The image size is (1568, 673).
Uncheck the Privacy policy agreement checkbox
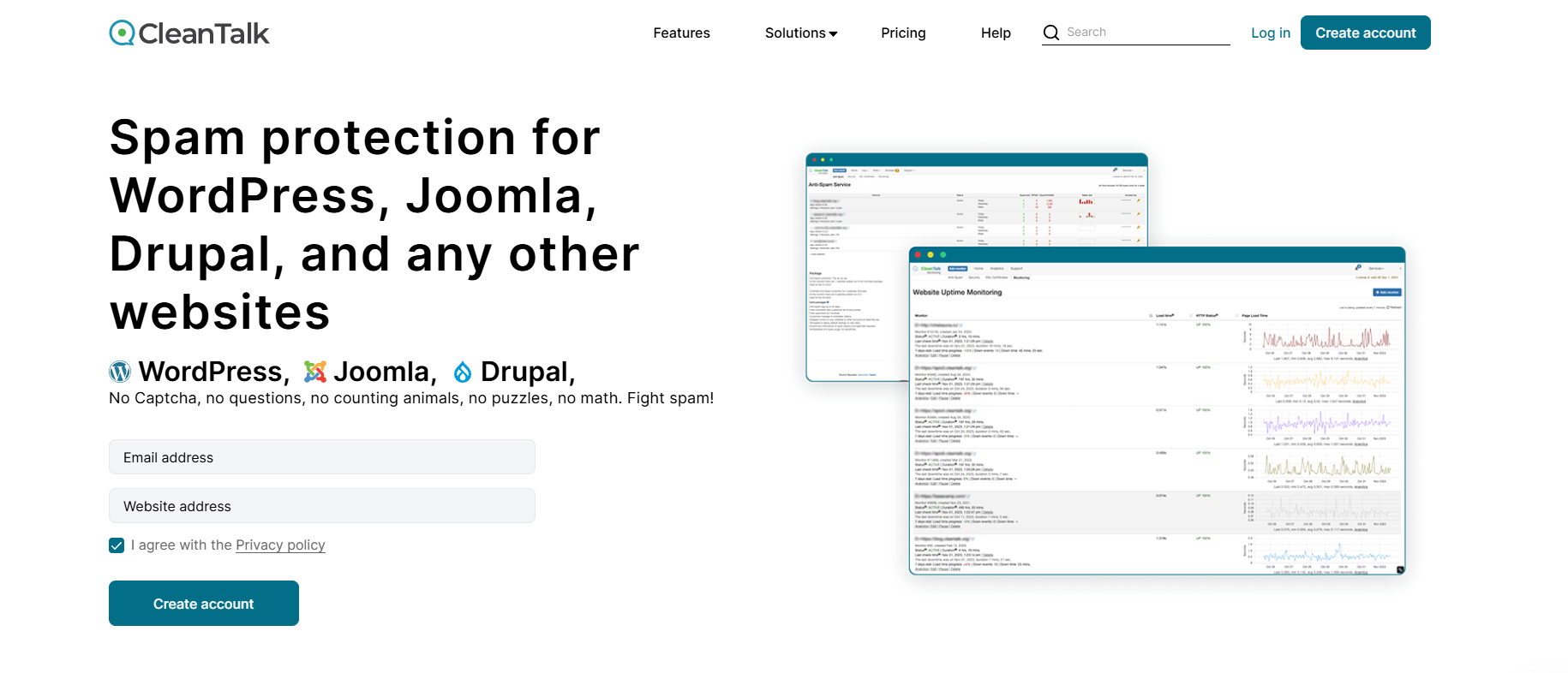coord(117,545)
